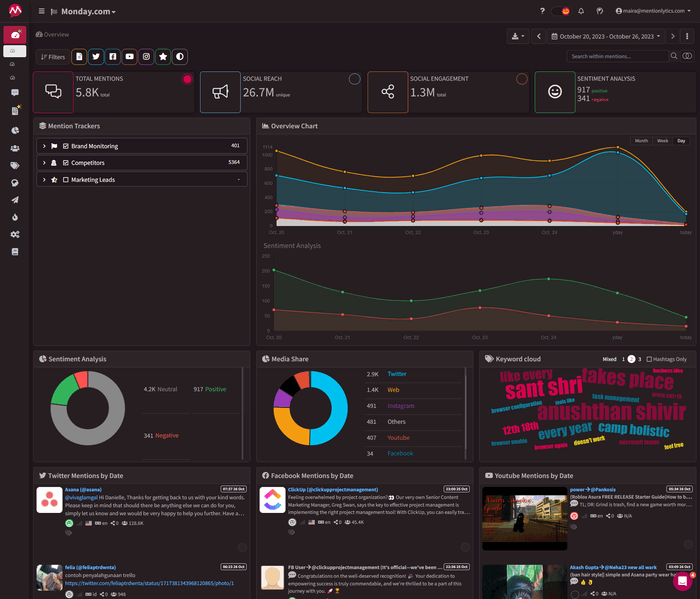
Task: Click the overlapping circles compare icon
Action: pos(688,56)
